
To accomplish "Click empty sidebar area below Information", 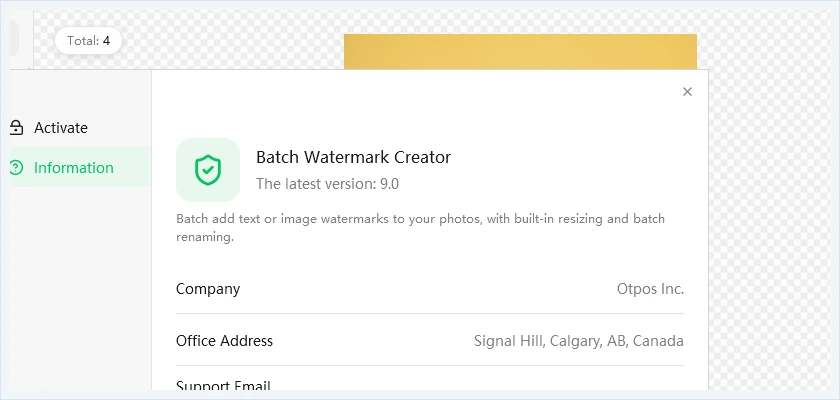I will pos(80,289).
